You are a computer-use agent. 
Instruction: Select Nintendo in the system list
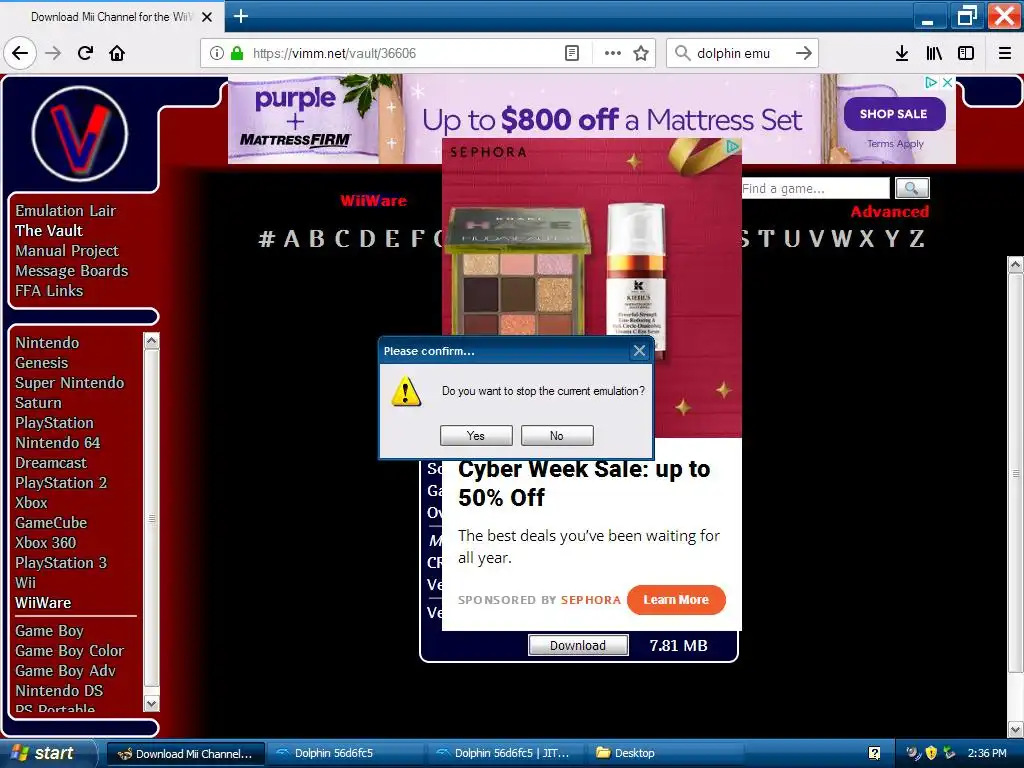point(47,343)
